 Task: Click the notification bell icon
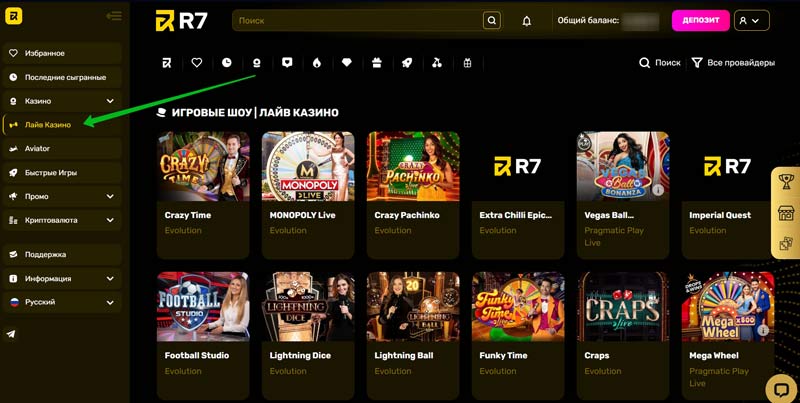pyautogui.click(x=527, y=21)
